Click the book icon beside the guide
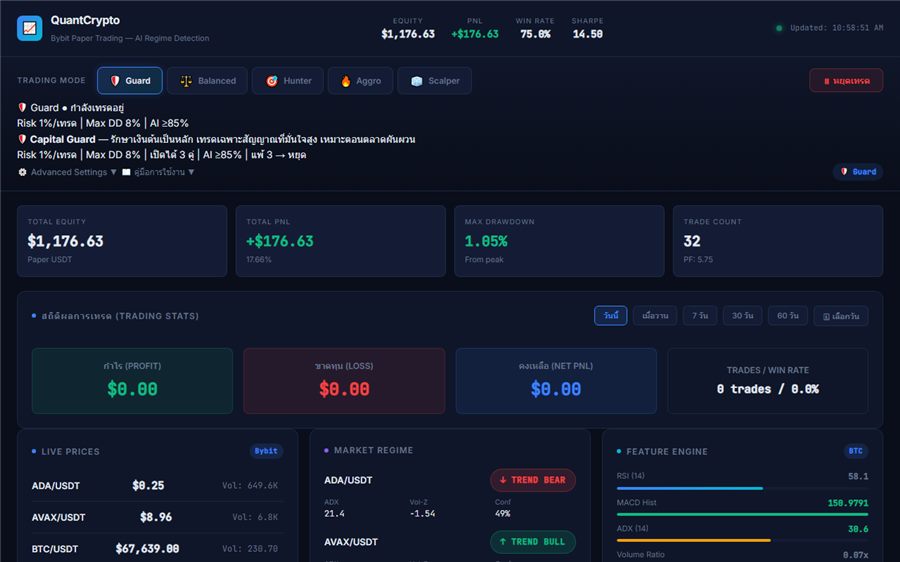900x562 pixels. 126,172
